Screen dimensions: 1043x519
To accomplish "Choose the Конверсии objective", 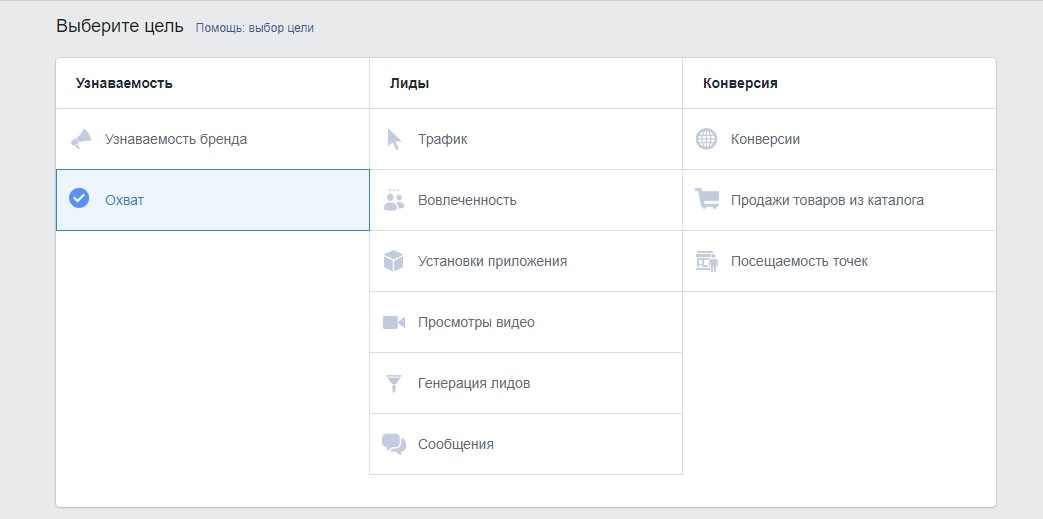I will pos(839,139).
